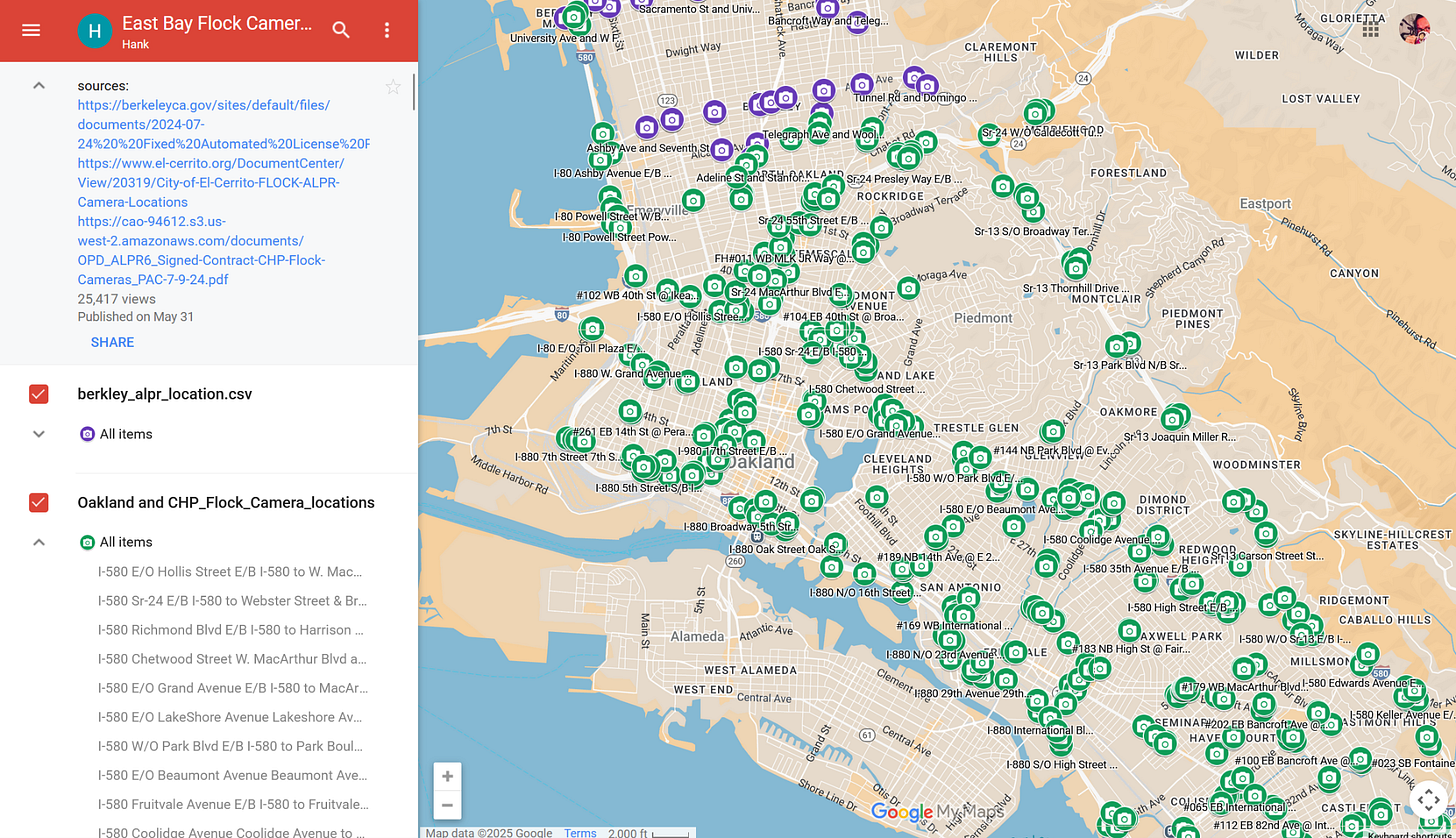Viewport: 1456px width, 838px height.
Task: Expand All items under berkley_alpr_location.csv
Action: click(x=38, y=433)
